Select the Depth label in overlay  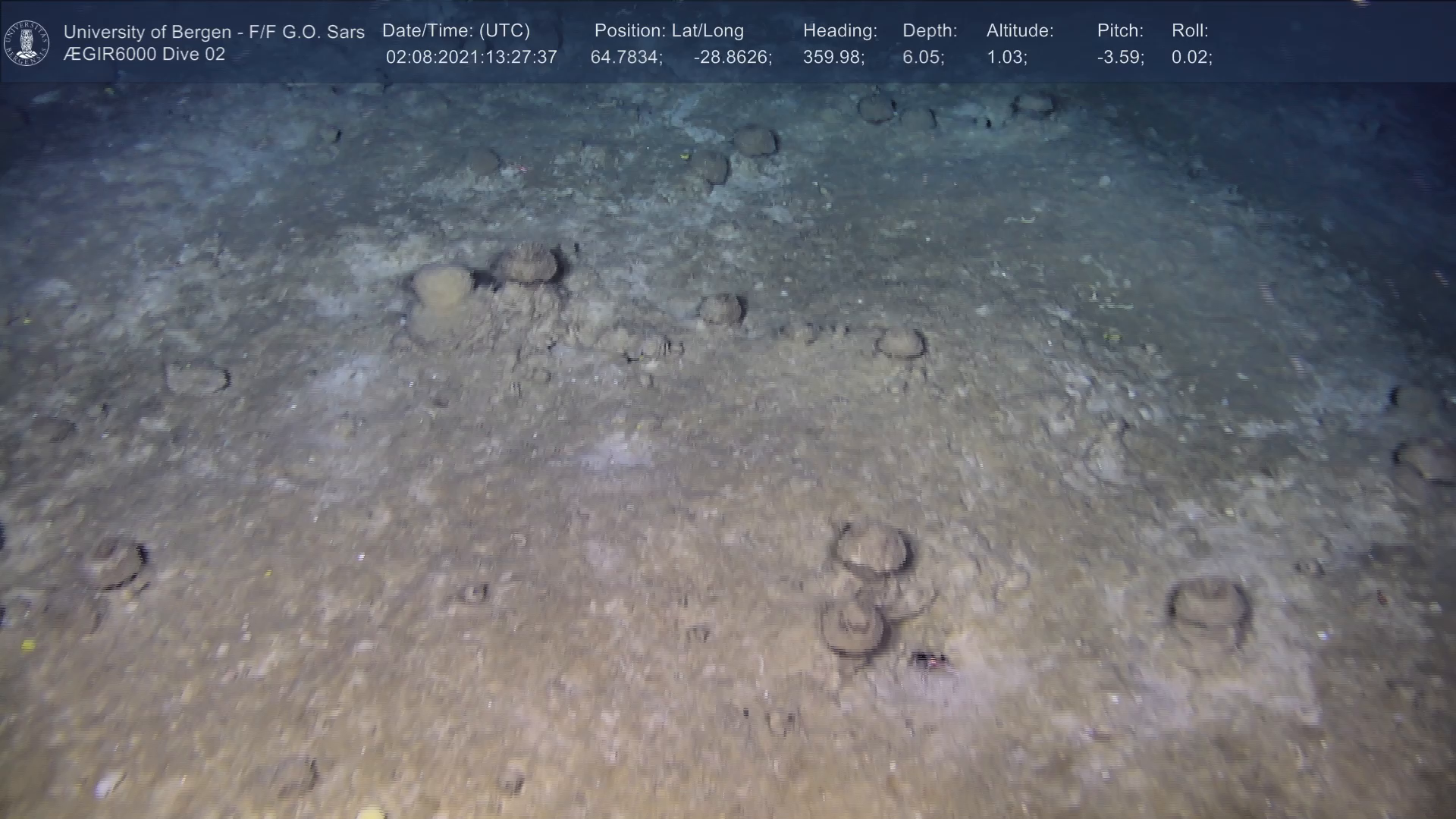(929, 31)
